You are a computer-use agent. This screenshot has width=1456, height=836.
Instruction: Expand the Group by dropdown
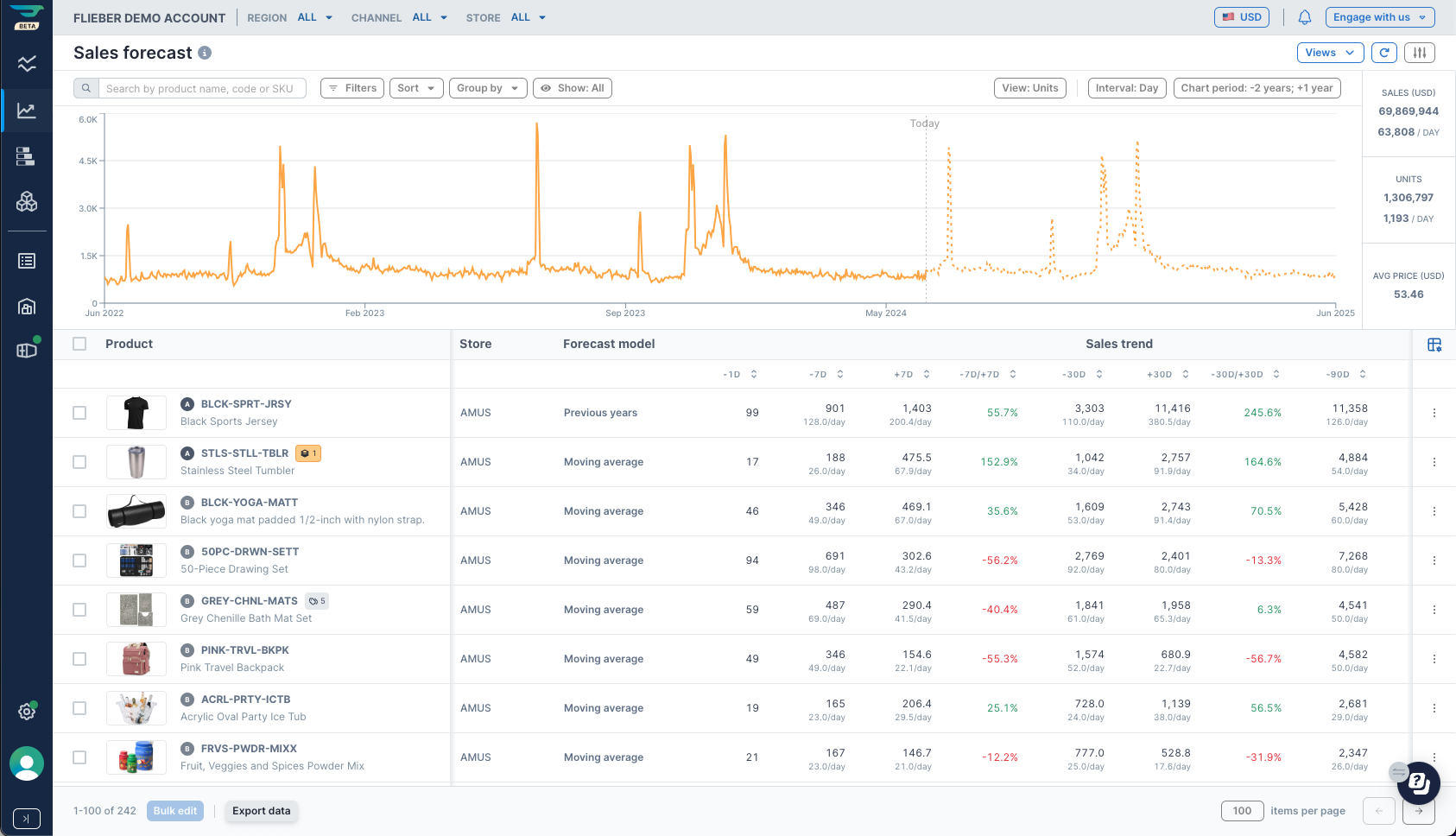[488, 87]
